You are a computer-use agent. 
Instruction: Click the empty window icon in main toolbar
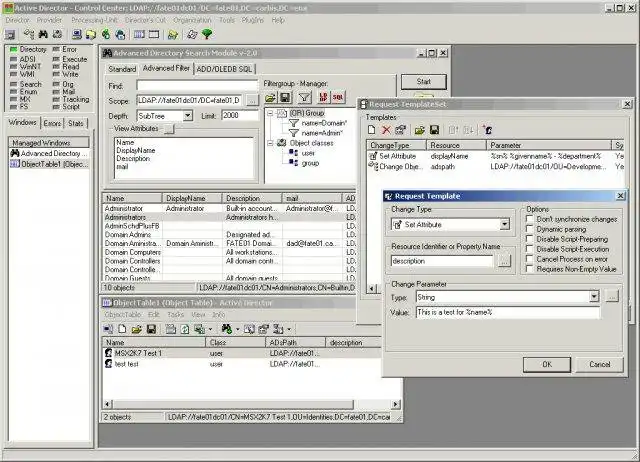(154, 34)
